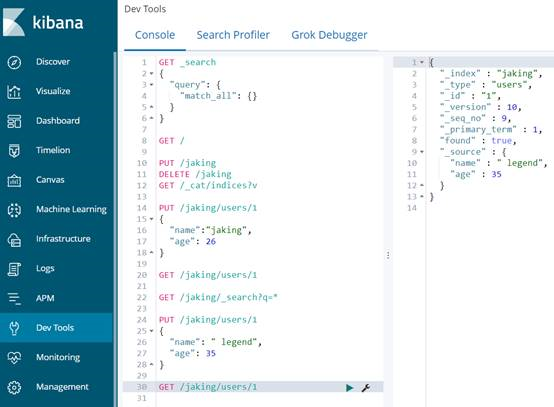
Task: Select Dev Tools wrench icon in sidebar
Action: (x=14, y=328)
